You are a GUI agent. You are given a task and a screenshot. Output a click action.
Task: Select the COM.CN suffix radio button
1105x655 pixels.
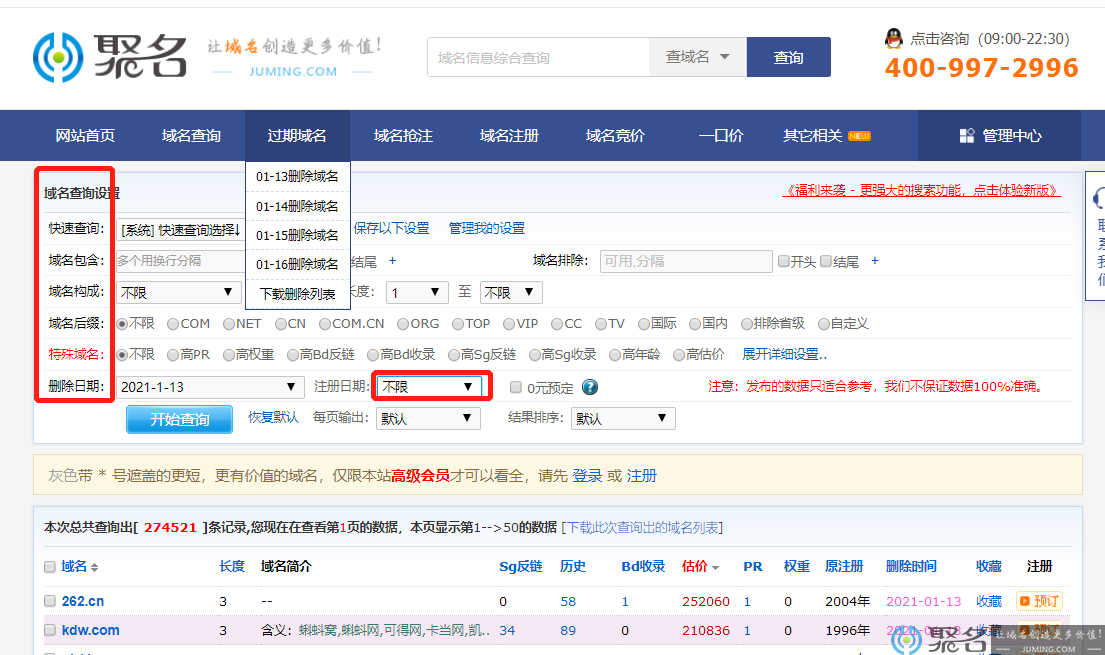(325, 324)
